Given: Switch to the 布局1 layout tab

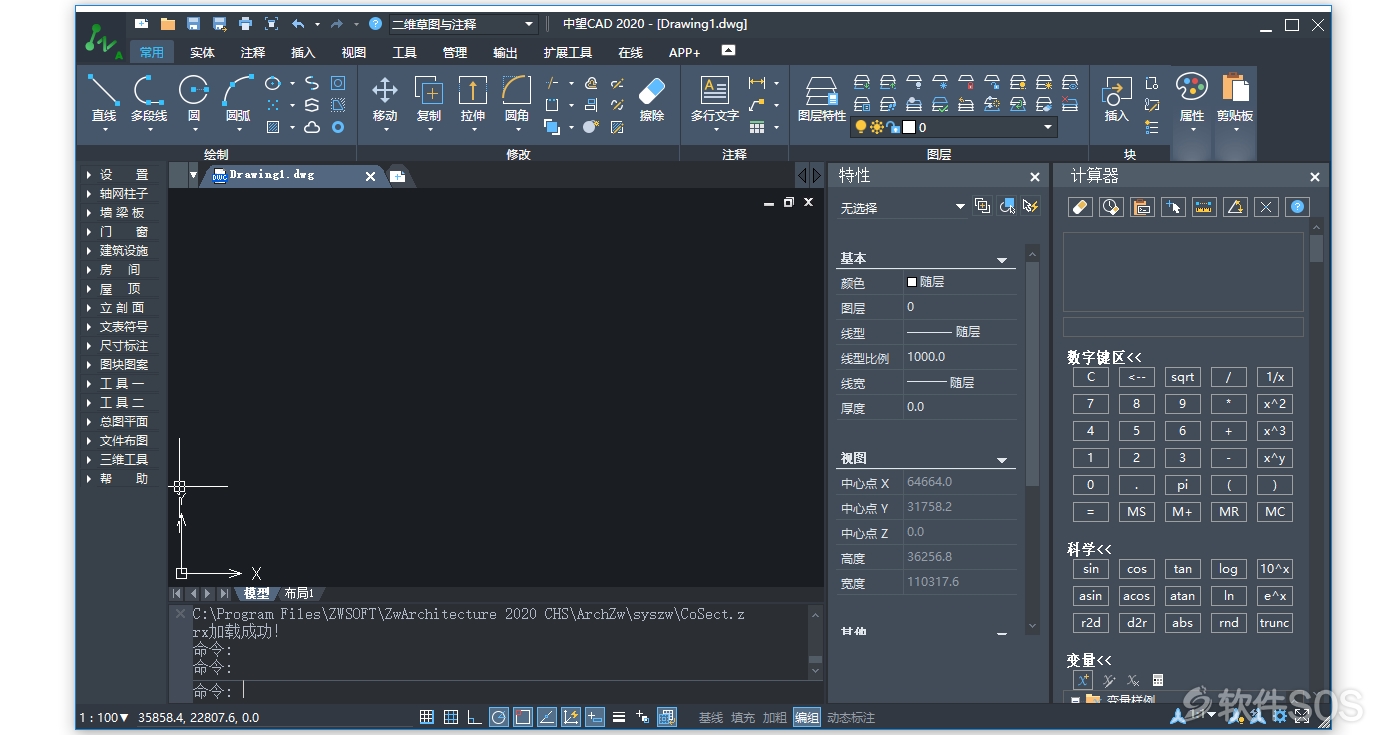Looking at the screenshot, I should coord(299,593).
